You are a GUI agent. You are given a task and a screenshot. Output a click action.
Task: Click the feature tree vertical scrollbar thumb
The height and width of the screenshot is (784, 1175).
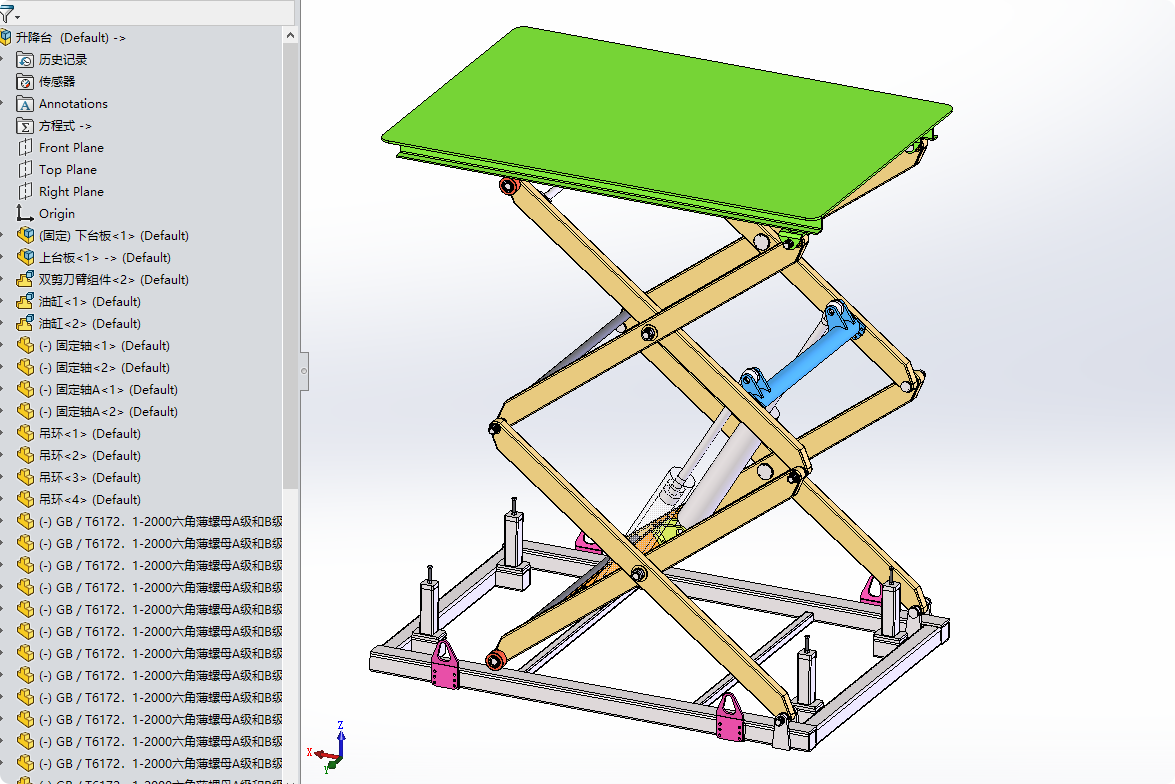[291, 266]
